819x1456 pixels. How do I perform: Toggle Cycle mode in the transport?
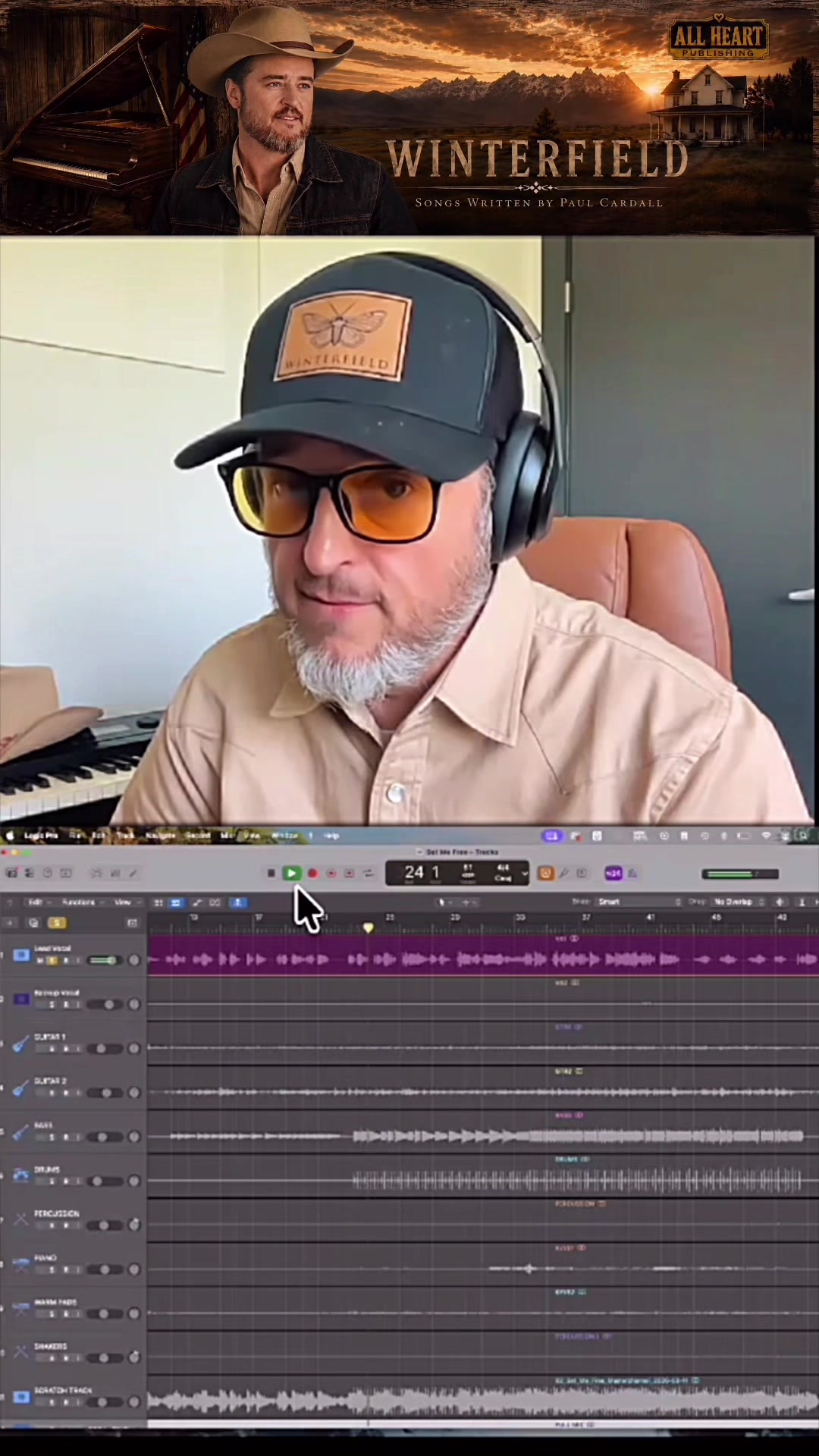368,874
